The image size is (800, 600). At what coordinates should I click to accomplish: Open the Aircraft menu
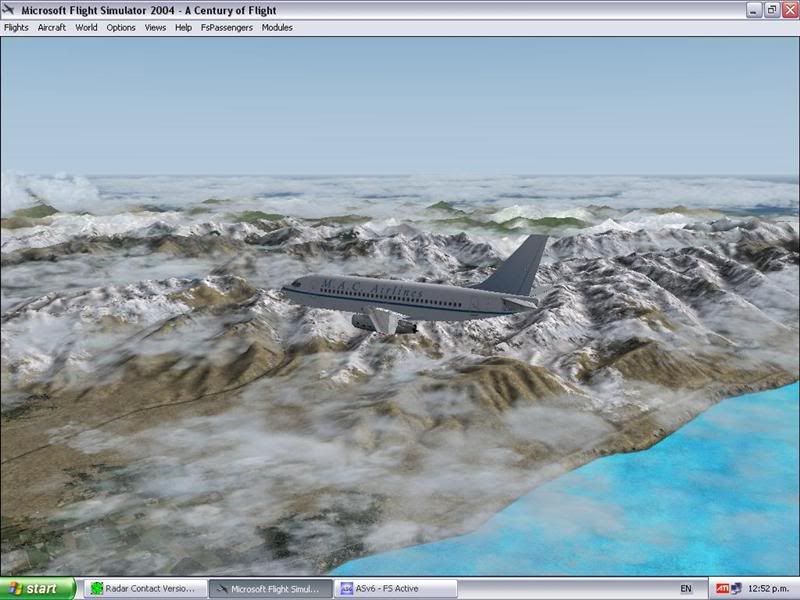pyautogui.click(x=52, y=28)
